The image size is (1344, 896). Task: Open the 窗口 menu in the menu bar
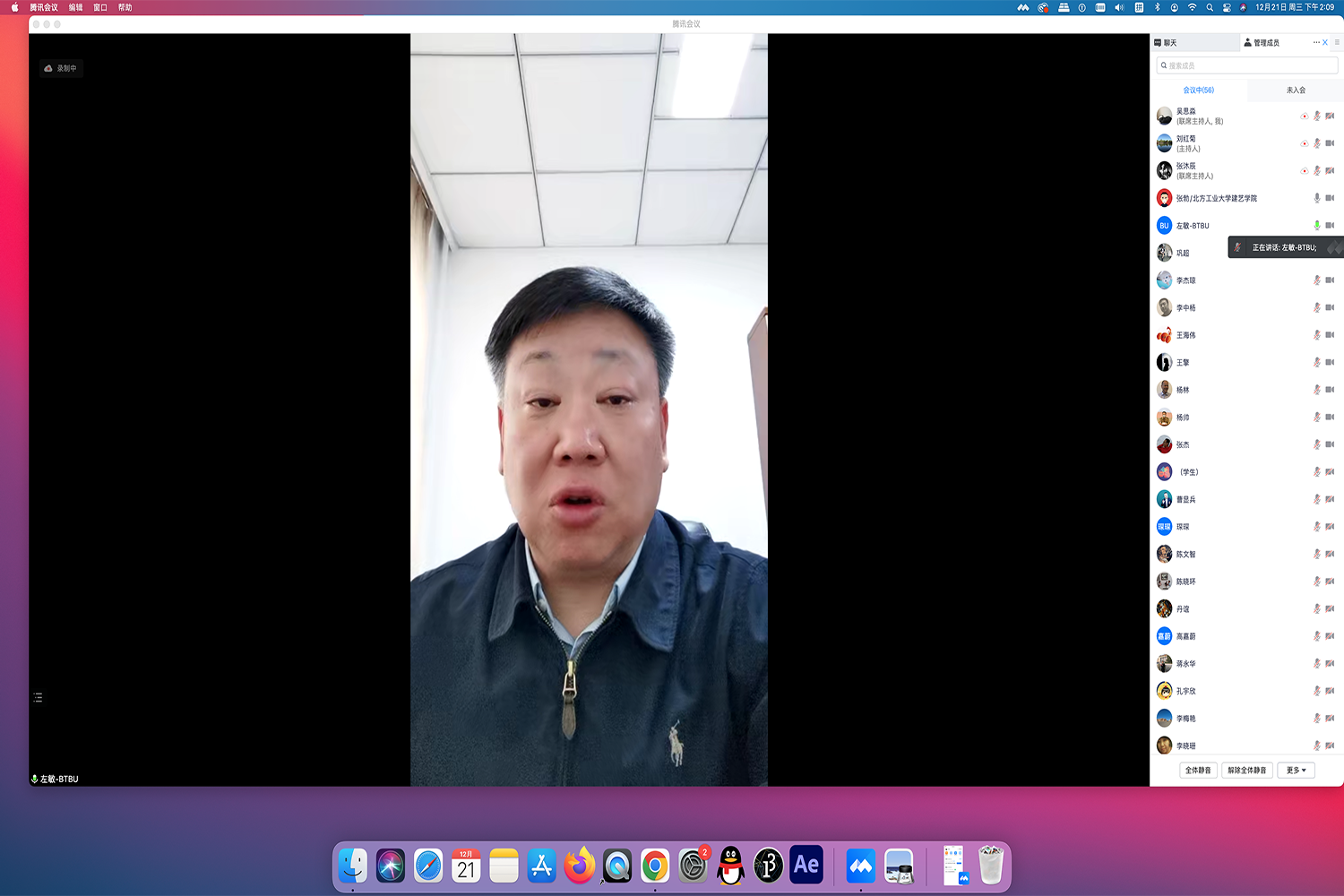pyautogui.click(x=100, y=7)
